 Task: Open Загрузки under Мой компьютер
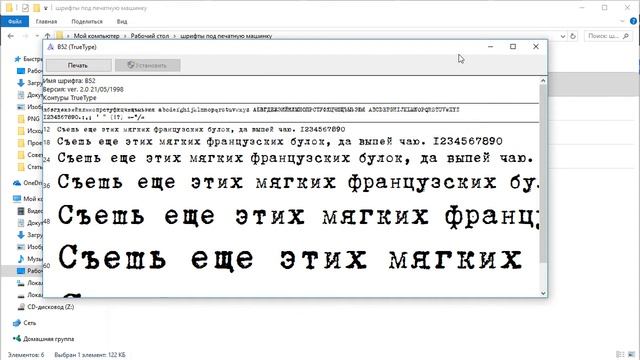pyautogui.click(x=29, y=235)
